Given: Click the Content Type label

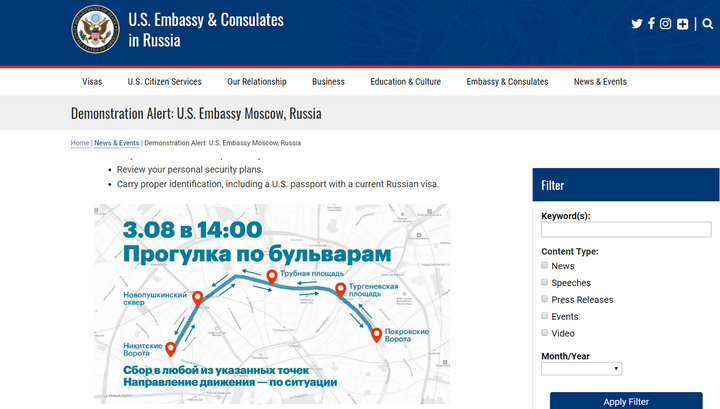Looking at the screenshot, I should pyautogui.click(x=570, y=252).
